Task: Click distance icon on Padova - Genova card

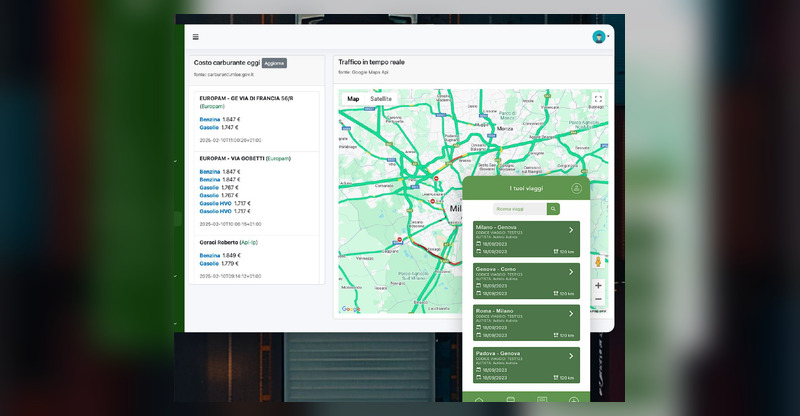Action: 556,378
